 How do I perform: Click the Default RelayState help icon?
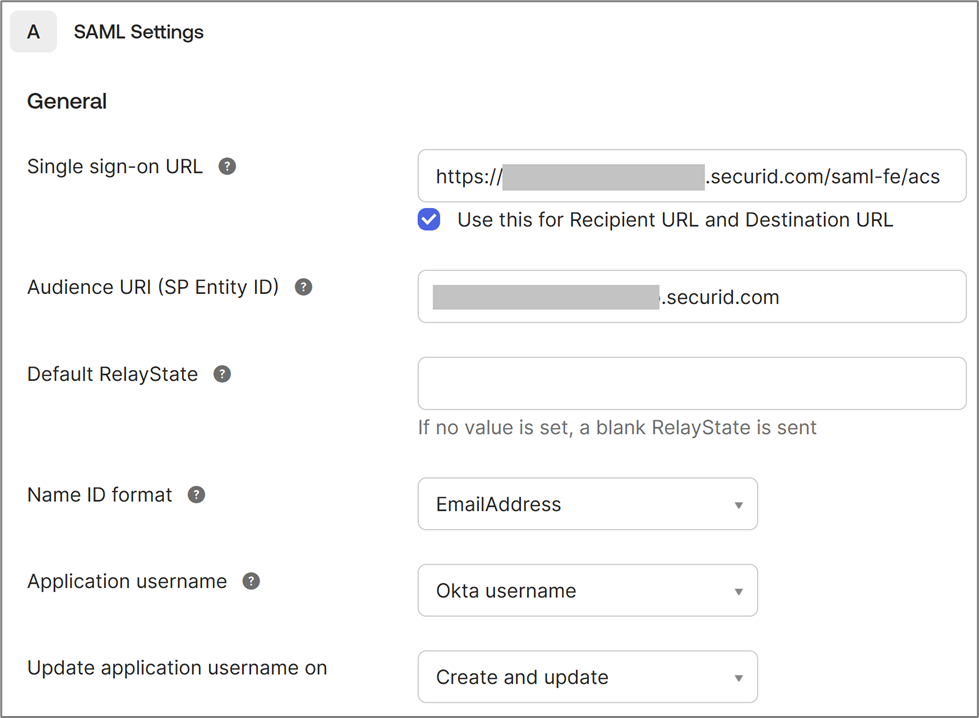tap(222, 374)
